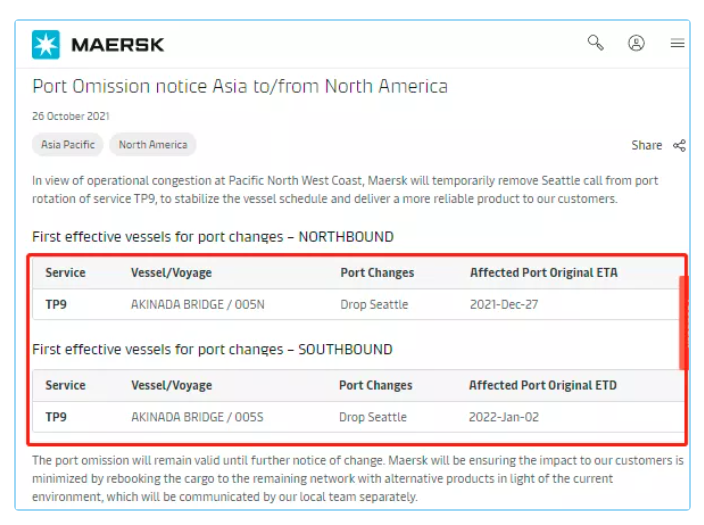The height and width of the screenshot is (525, 704).
Task: Click the share network icon
Action: [679, 146]
